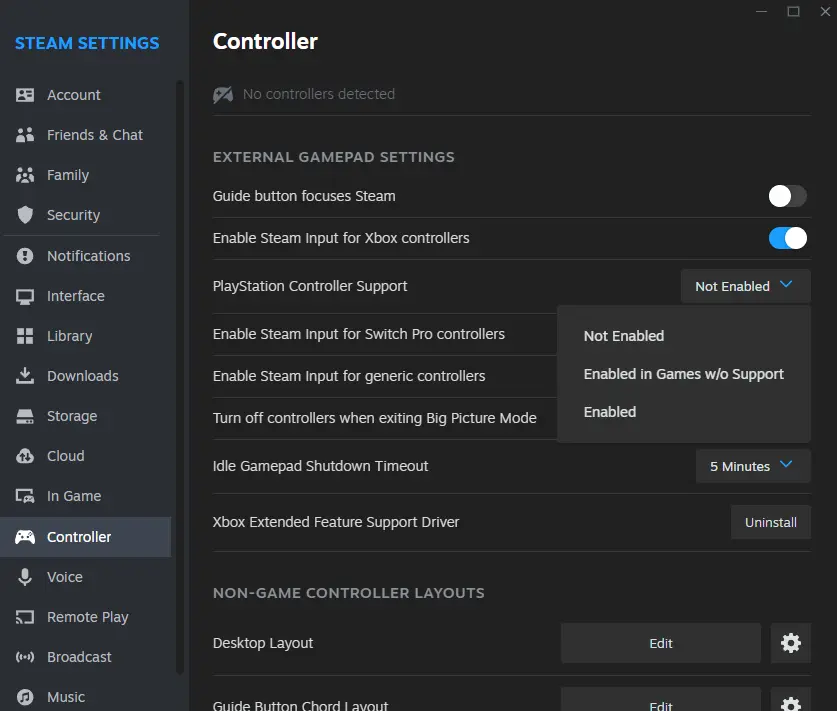
Task: Click the Broadcast signal icon
Action: 25,657
